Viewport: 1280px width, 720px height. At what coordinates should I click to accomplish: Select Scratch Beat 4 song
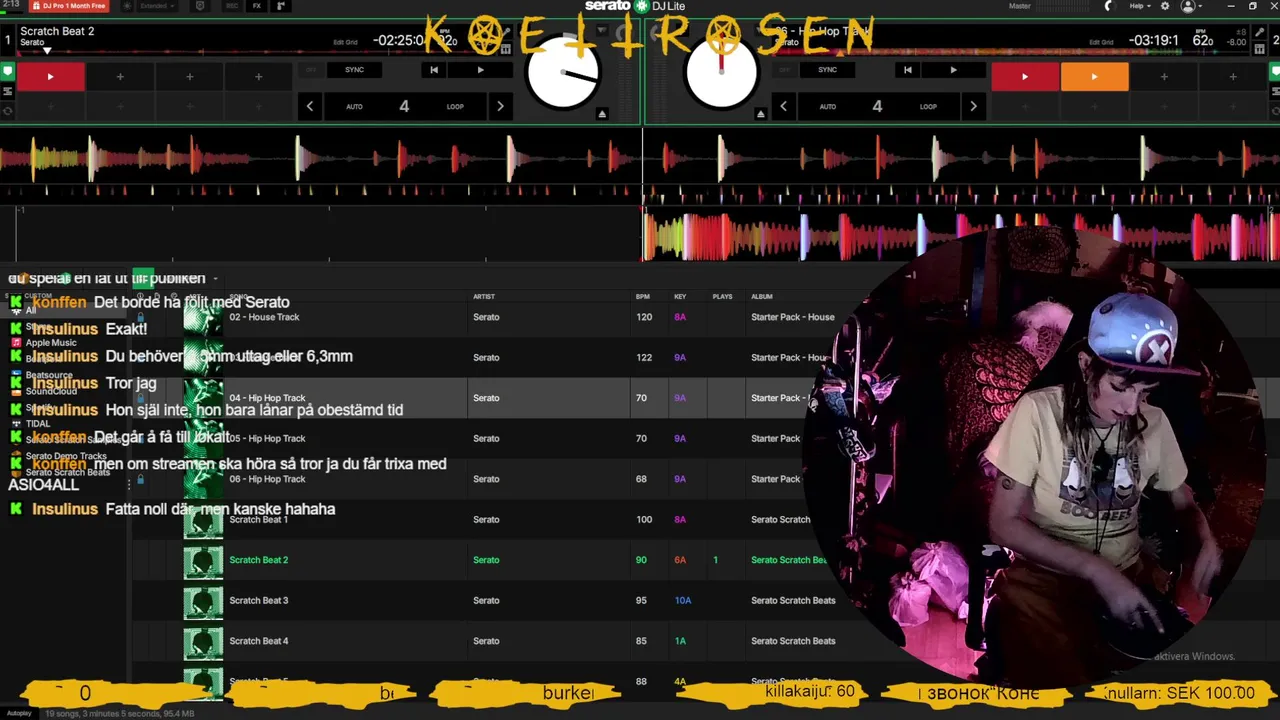point(258,641)
